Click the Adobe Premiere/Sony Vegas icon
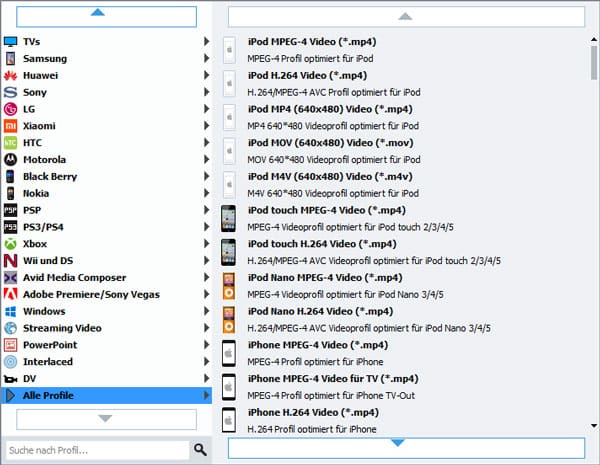The image size is (600, 465). (10, 294)
